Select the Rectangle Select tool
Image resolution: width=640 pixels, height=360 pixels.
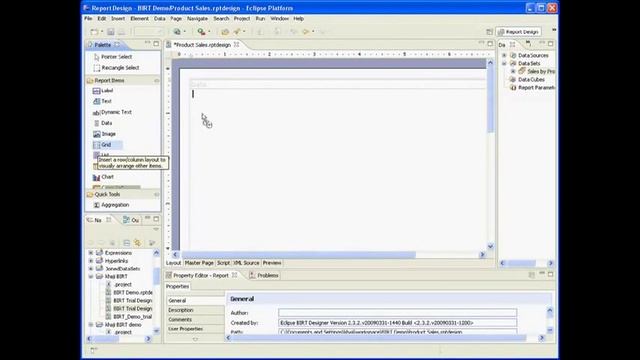point(116,68)
